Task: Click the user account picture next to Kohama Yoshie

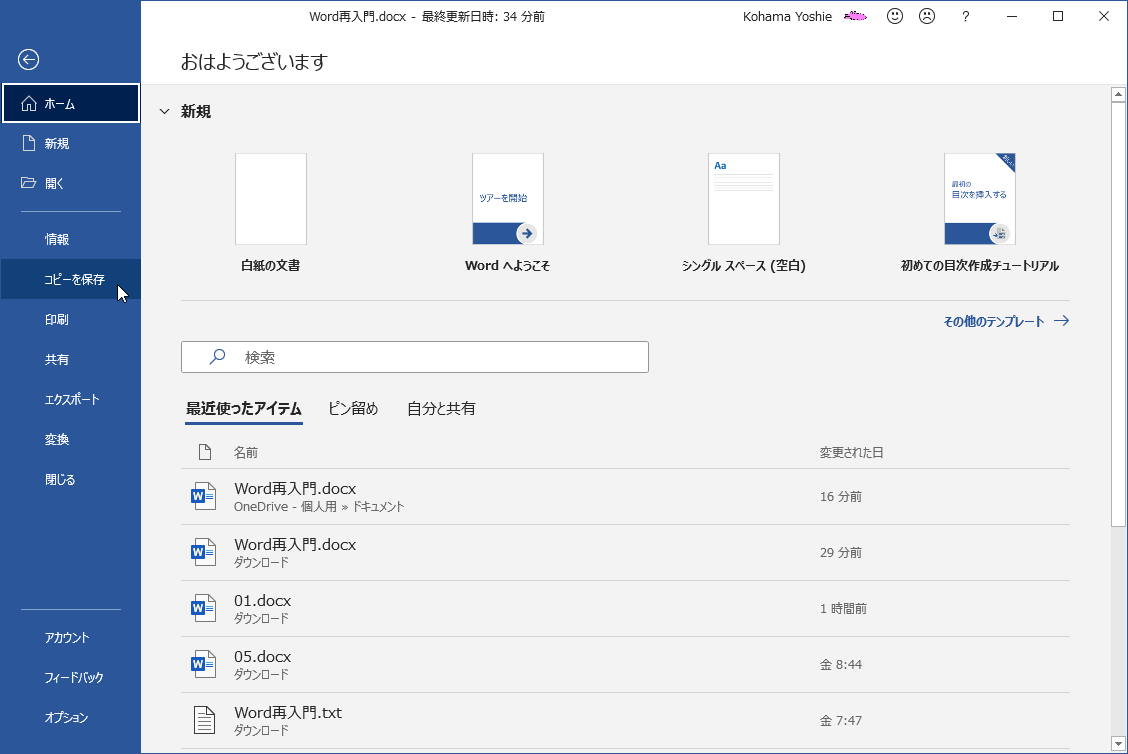Action: pyautogui.click(x=855, y=17)
